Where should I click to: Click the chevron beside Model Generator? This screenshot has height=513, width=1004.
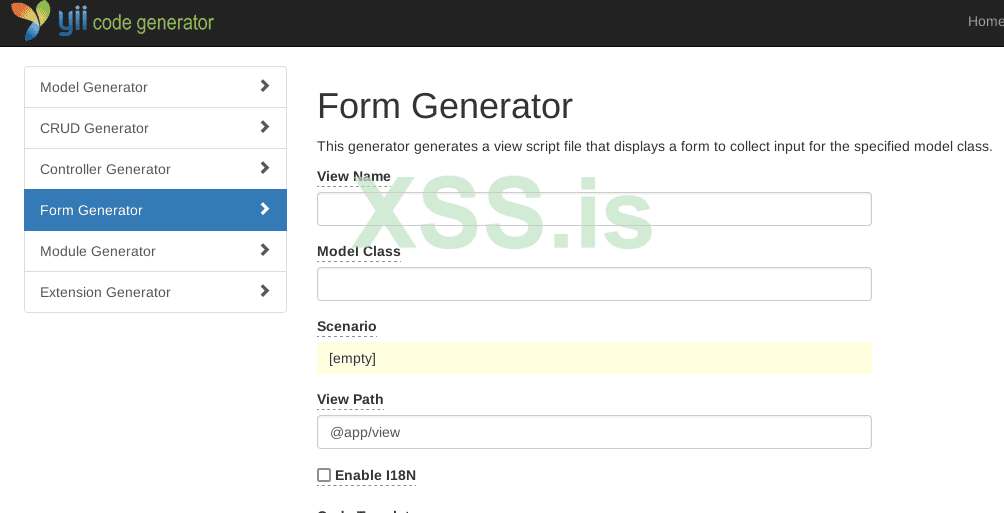point(264,86)
